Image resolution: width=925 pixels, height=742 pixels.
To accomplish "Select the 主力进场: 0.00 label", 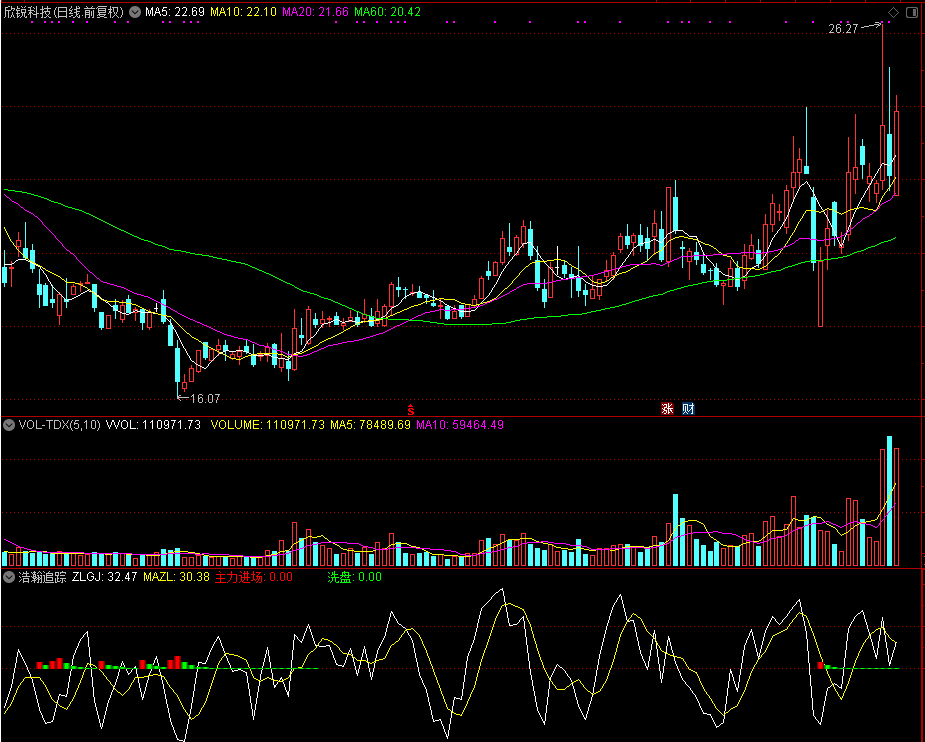I will tap(254, 577).
